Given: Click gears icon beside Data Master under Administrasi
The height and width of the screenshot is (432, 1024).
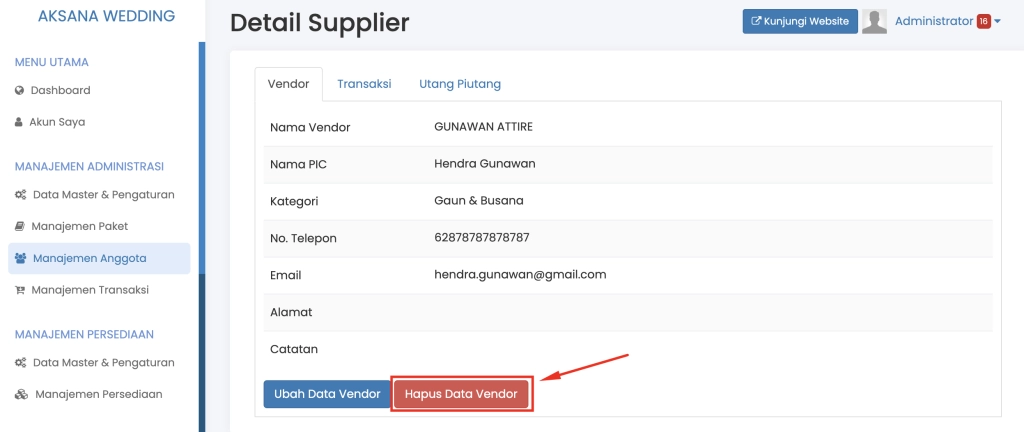Looking at the screenshot, I should pos(20,195).
